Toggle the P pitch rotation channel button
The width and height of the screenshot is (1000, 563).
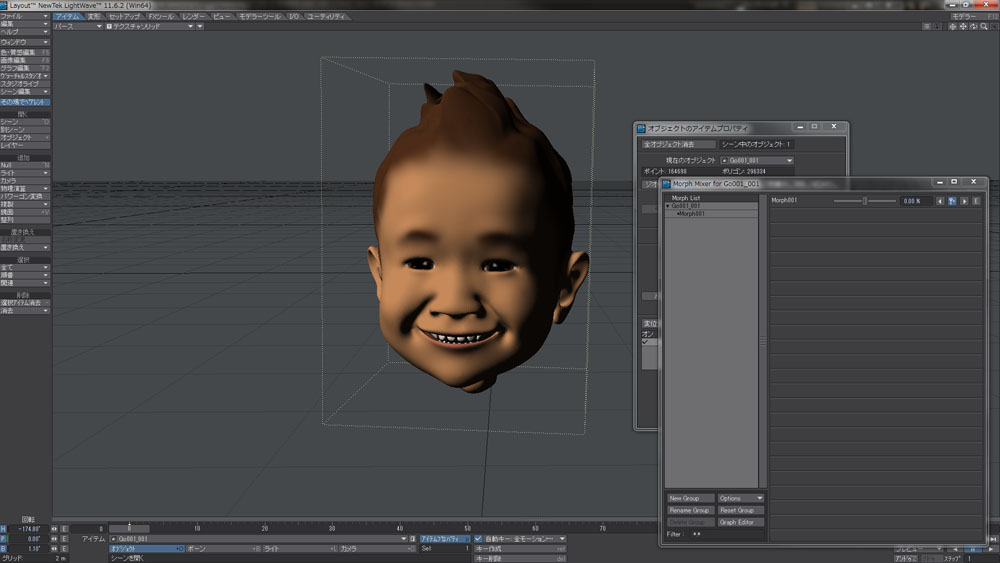[4, 538]
